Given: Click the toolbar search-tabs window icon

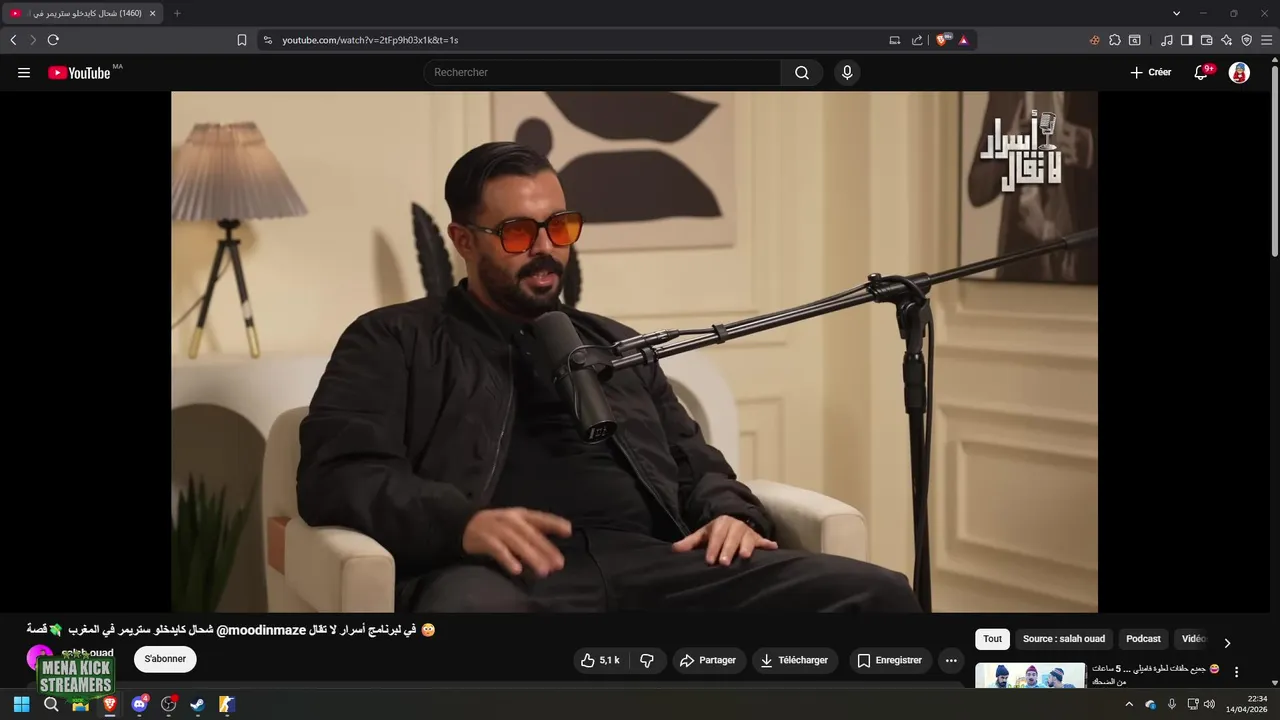Looking at the screenshot, I should [x=1135, y=40].
